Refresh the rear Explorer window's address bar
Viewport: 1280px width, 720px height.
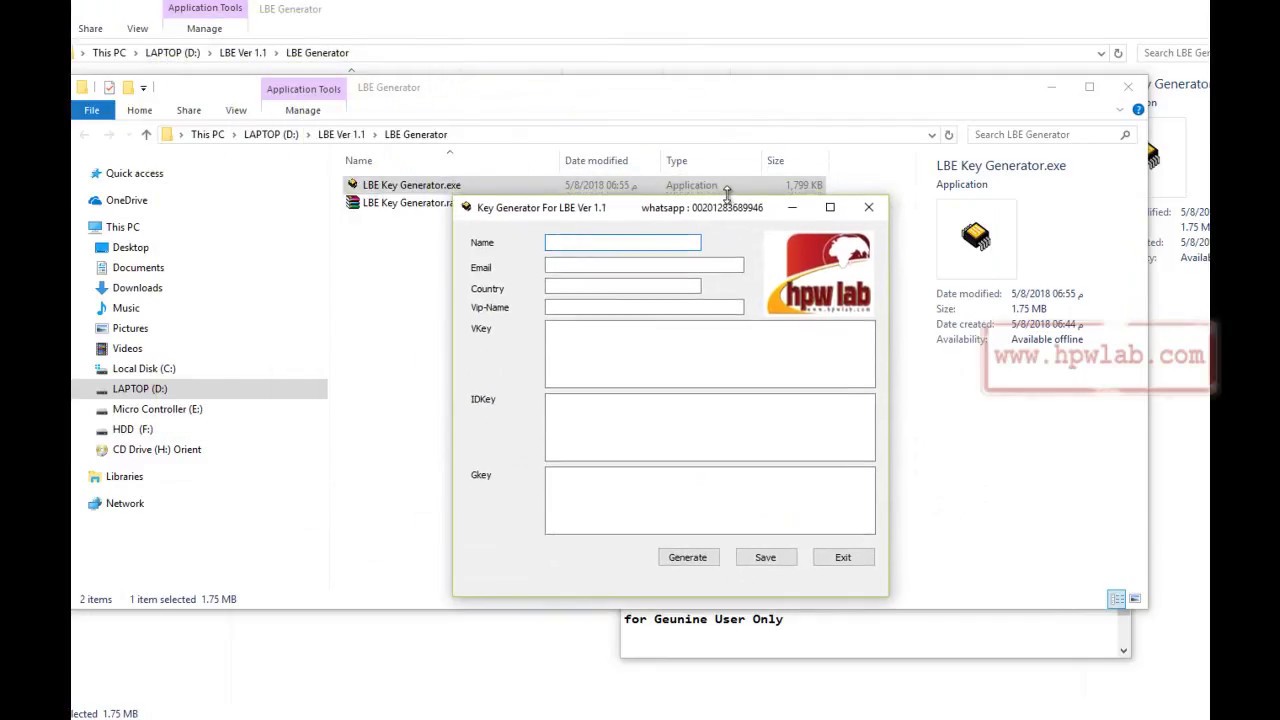pos(1118,53)
